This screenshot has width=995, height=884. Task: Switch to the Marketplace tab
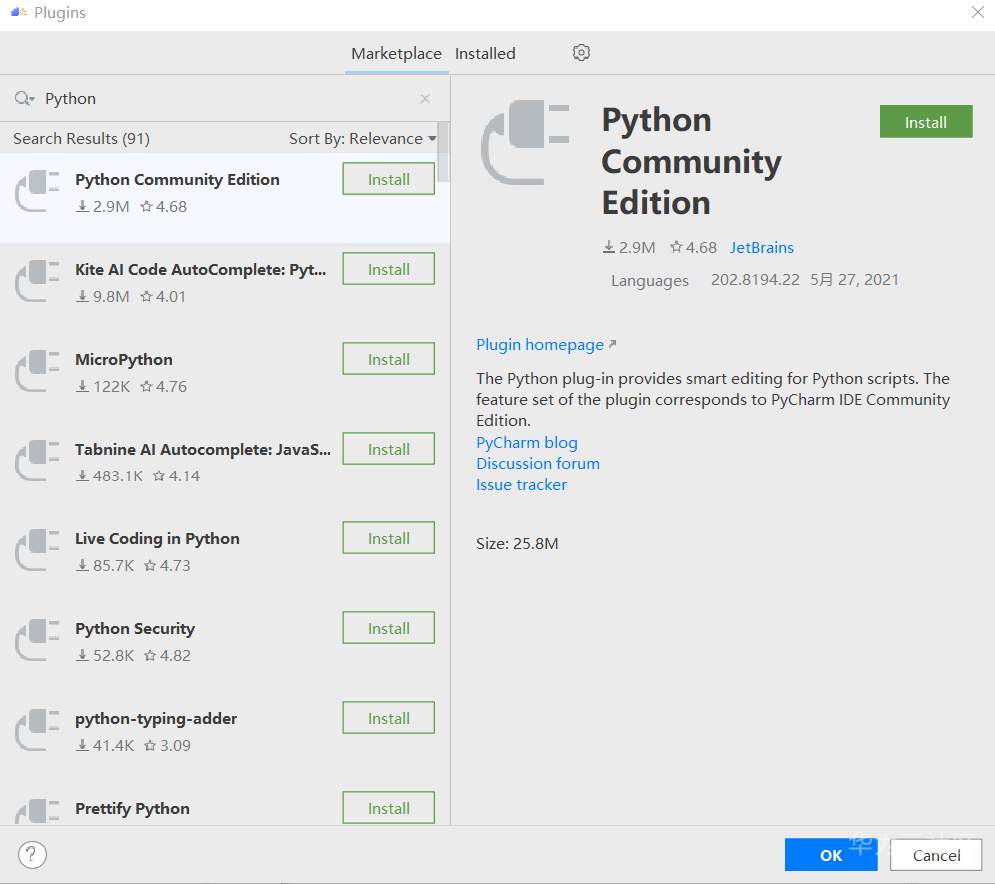coord(396,54)
